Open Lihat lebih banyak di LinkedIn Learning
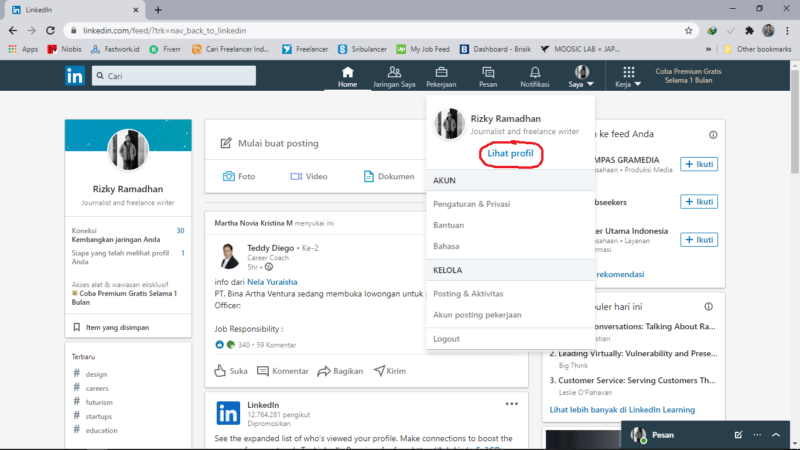The height and width of the screenshot is (450, 800). pyautogui.click(x=622, y=410)
